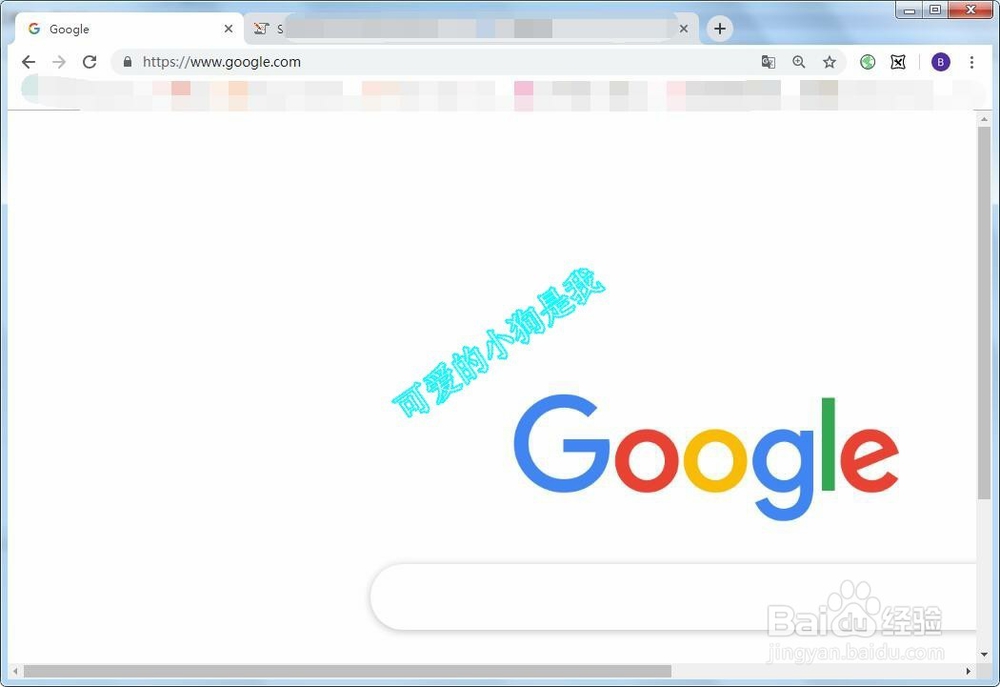1000x687 pixels.
Task: Open profile avatar labeled B
Action: (941, 62)
